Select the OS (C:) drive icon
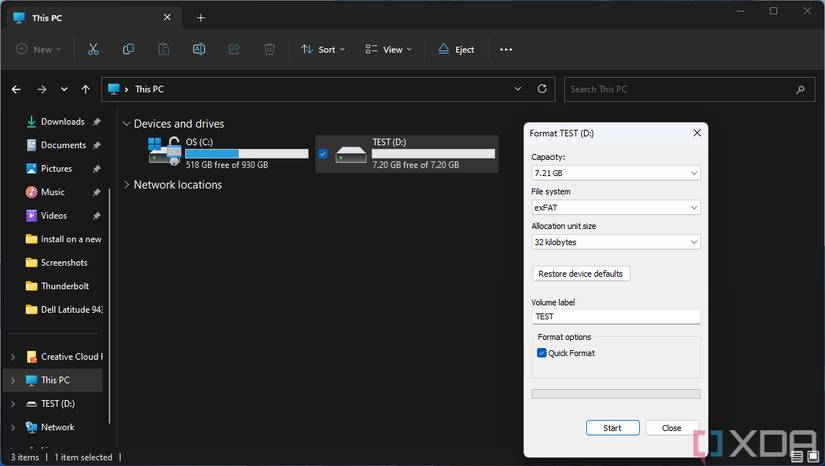Image resolution: width=825 pixels, height=466 pixels. point(165,151)
